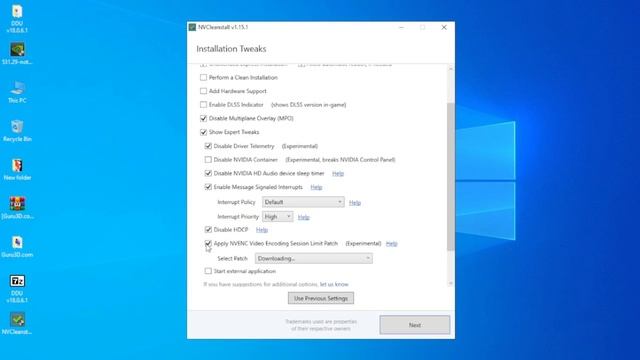Uncheck Show Expert Tweaks
Screen dimensions: 640x360
pyautogui.click(x=203, y=132)
